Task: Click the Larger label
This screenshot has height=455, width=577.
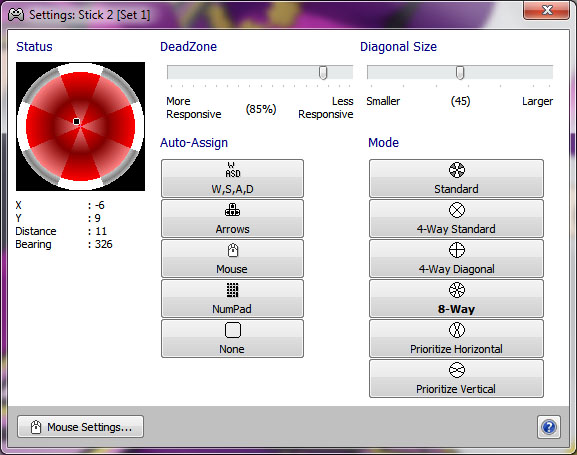Action: (x=537, y=101)
